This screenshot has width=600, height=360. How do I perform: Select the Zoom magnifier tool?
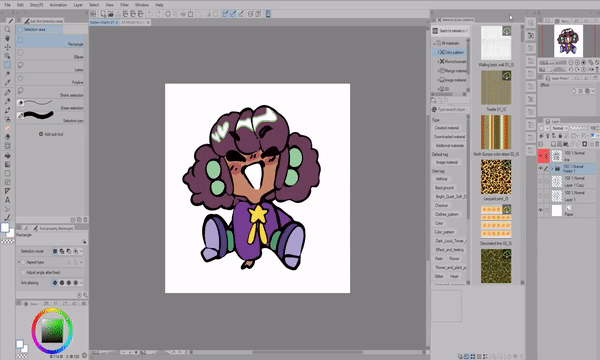[x=7, y=29]
